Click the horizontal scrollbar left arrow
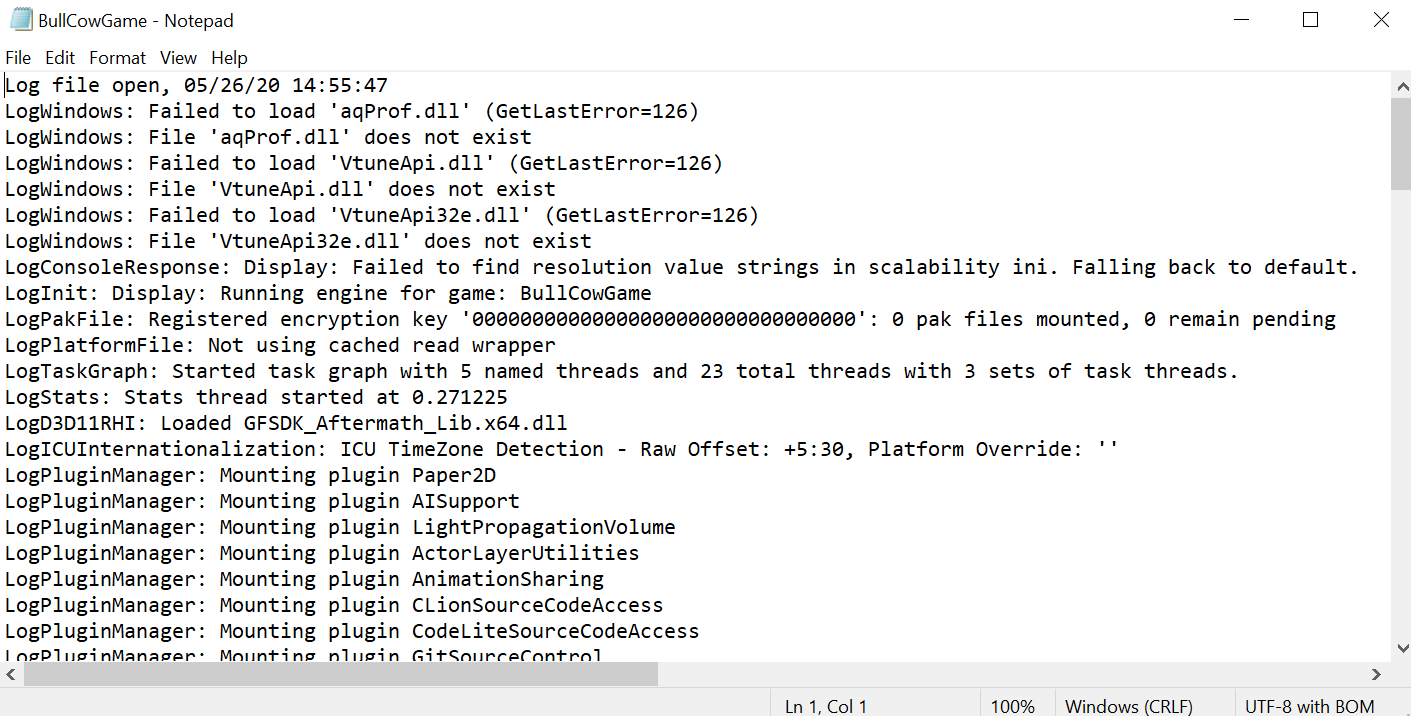This screenshot has width=1411, height=716. 11,675
